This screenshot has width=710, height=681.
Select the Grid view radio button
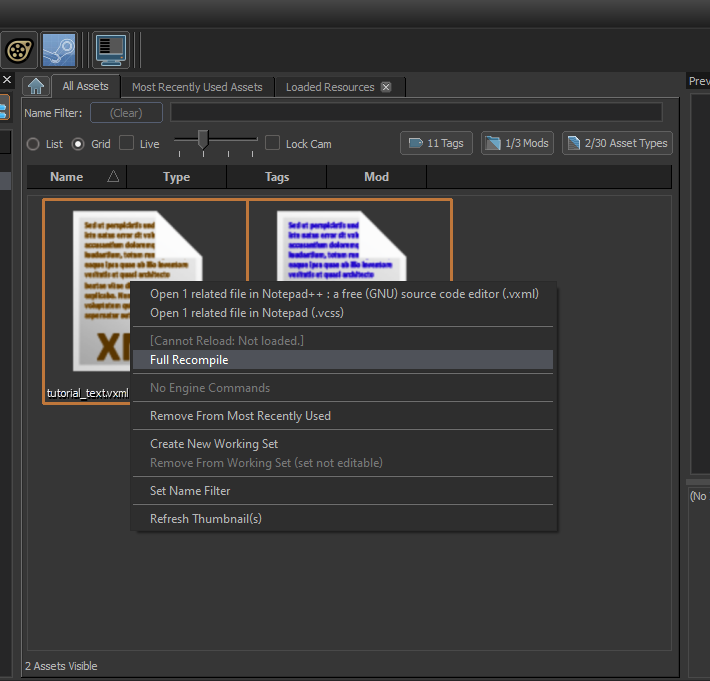pos(79,144)
